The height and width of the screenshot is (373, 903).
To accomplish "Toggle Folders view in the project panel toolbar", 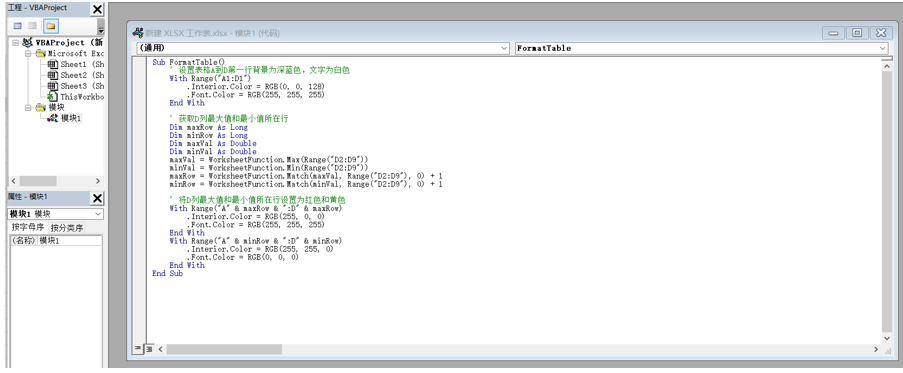I will [x=51, y=26].
